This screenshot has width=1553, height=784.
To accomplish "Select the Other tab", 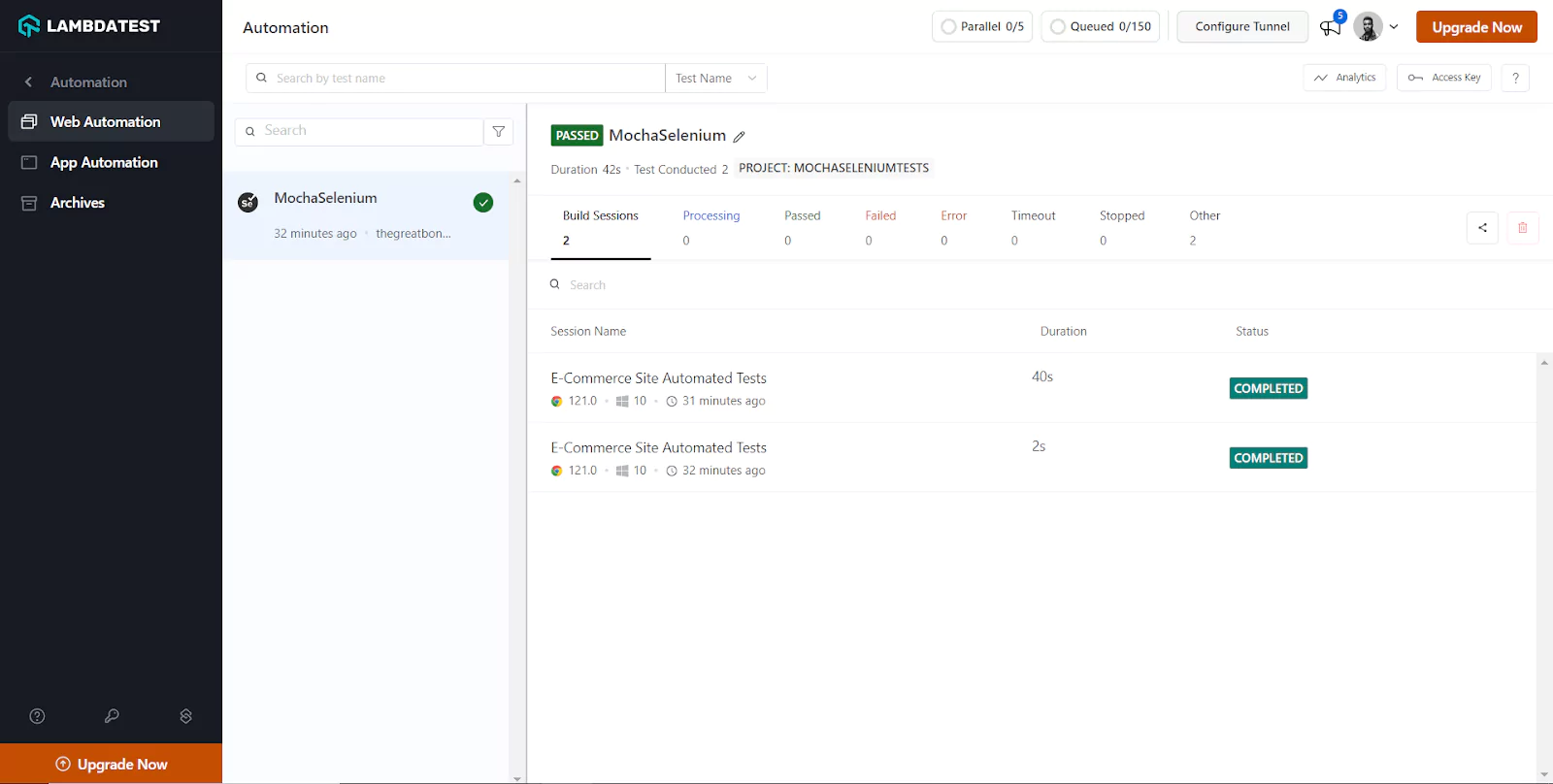I will pos(1205,228).
